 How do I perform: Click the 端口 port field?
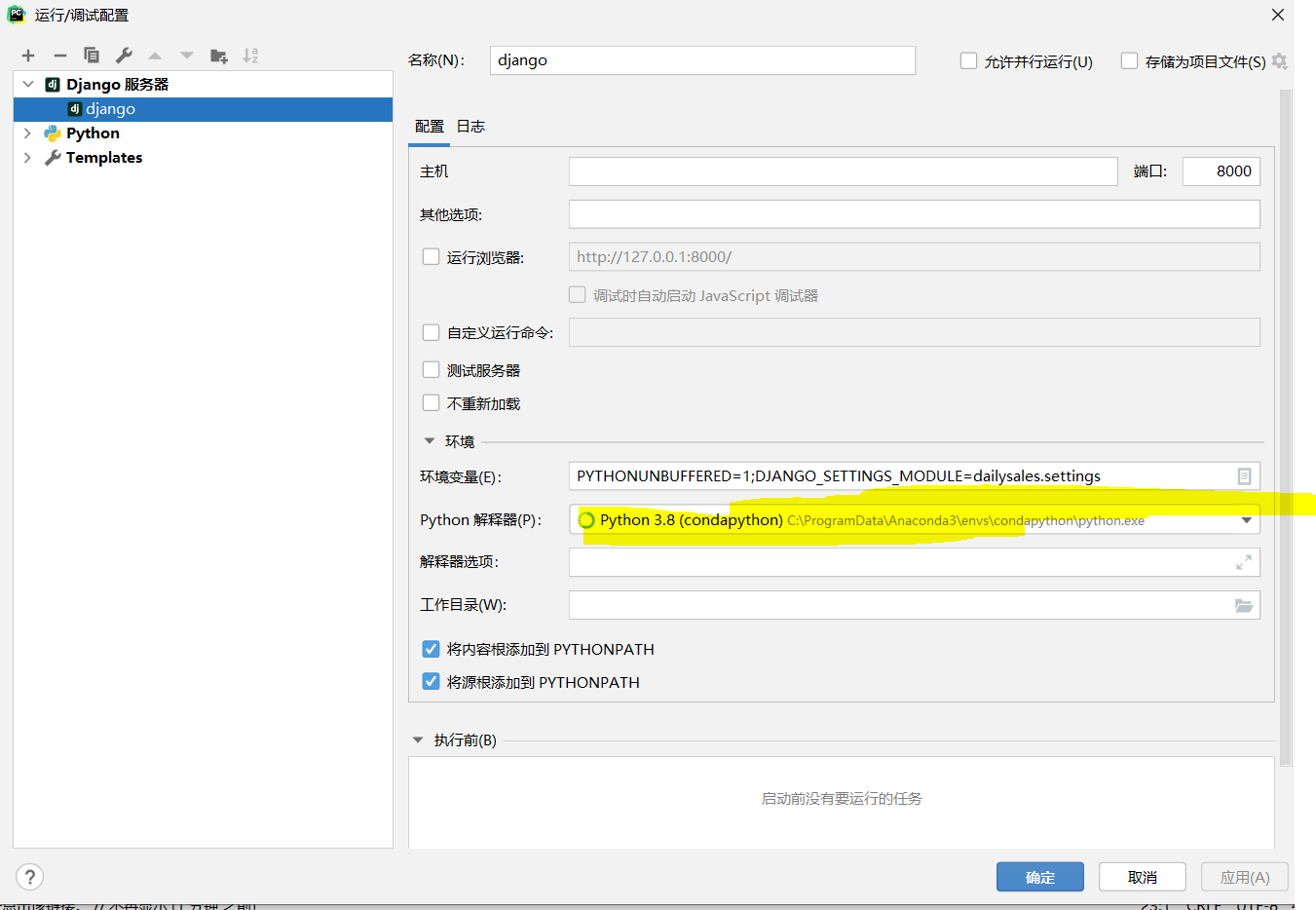(x=1222, y=171)
